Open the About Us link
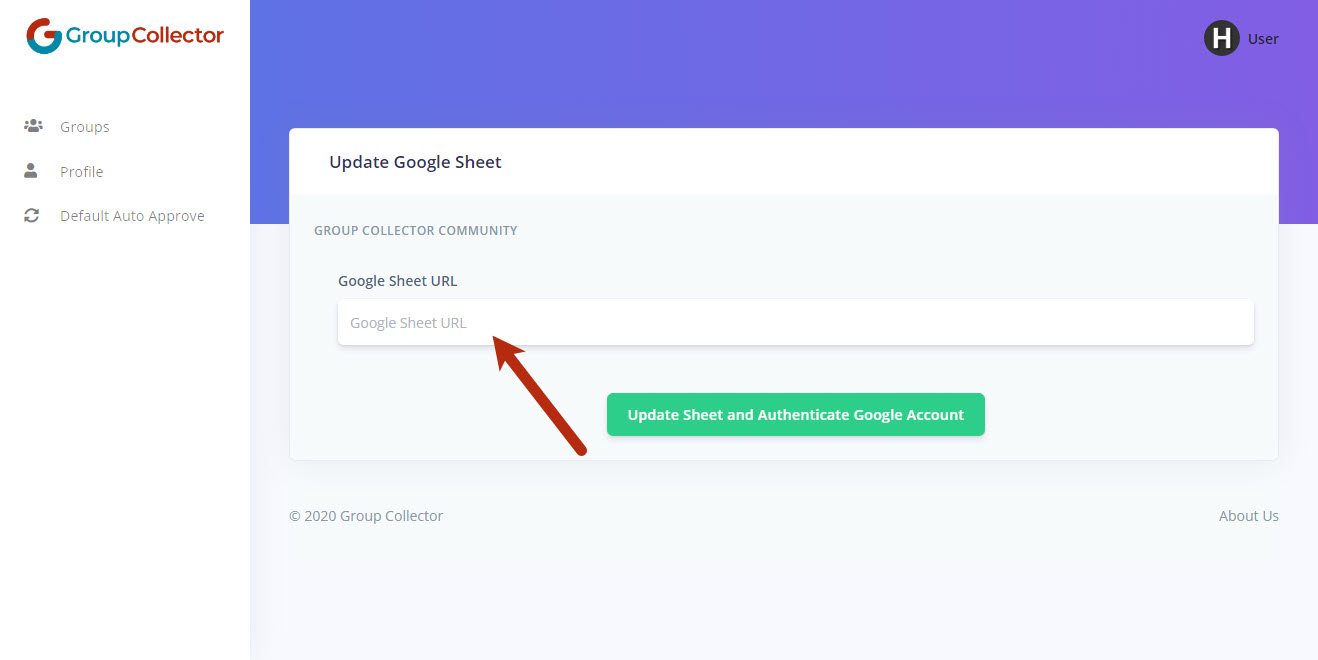 click(x=1249, y=516)
